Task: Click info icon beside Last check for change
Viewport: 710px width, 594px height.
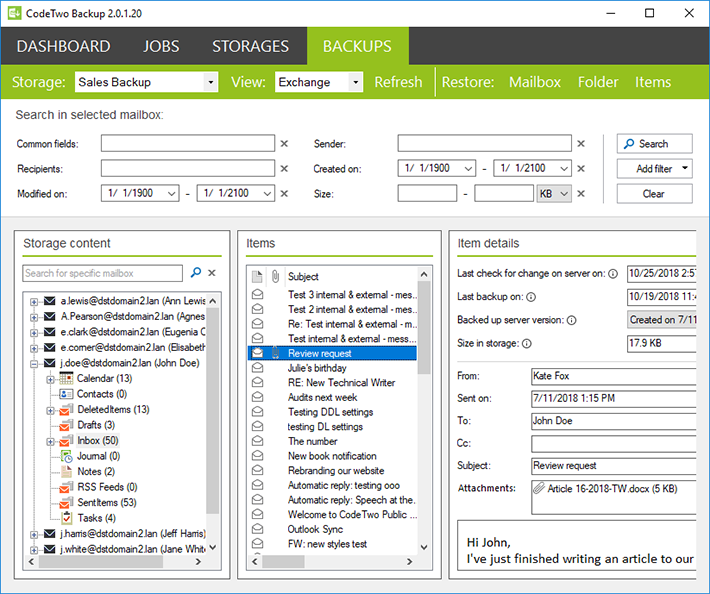Action: point(613,274)
